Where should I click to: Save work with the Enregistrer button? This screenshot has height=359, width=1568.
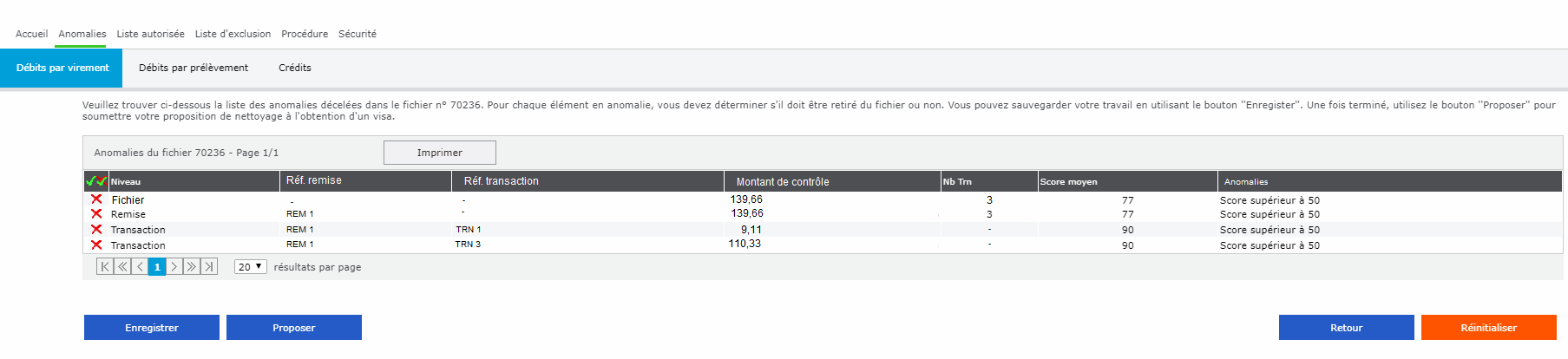coord(152,328)
